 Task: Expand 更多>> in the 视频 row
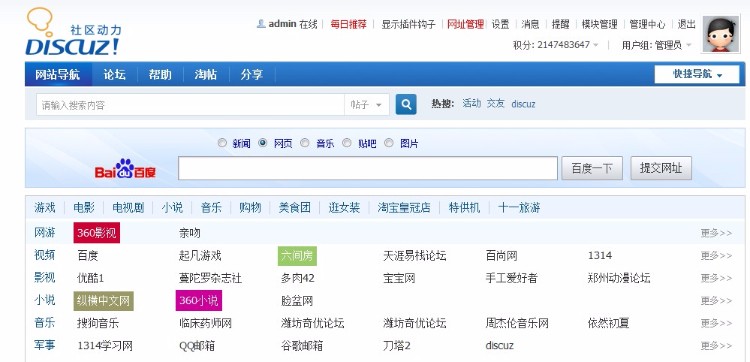click(717, 256)
